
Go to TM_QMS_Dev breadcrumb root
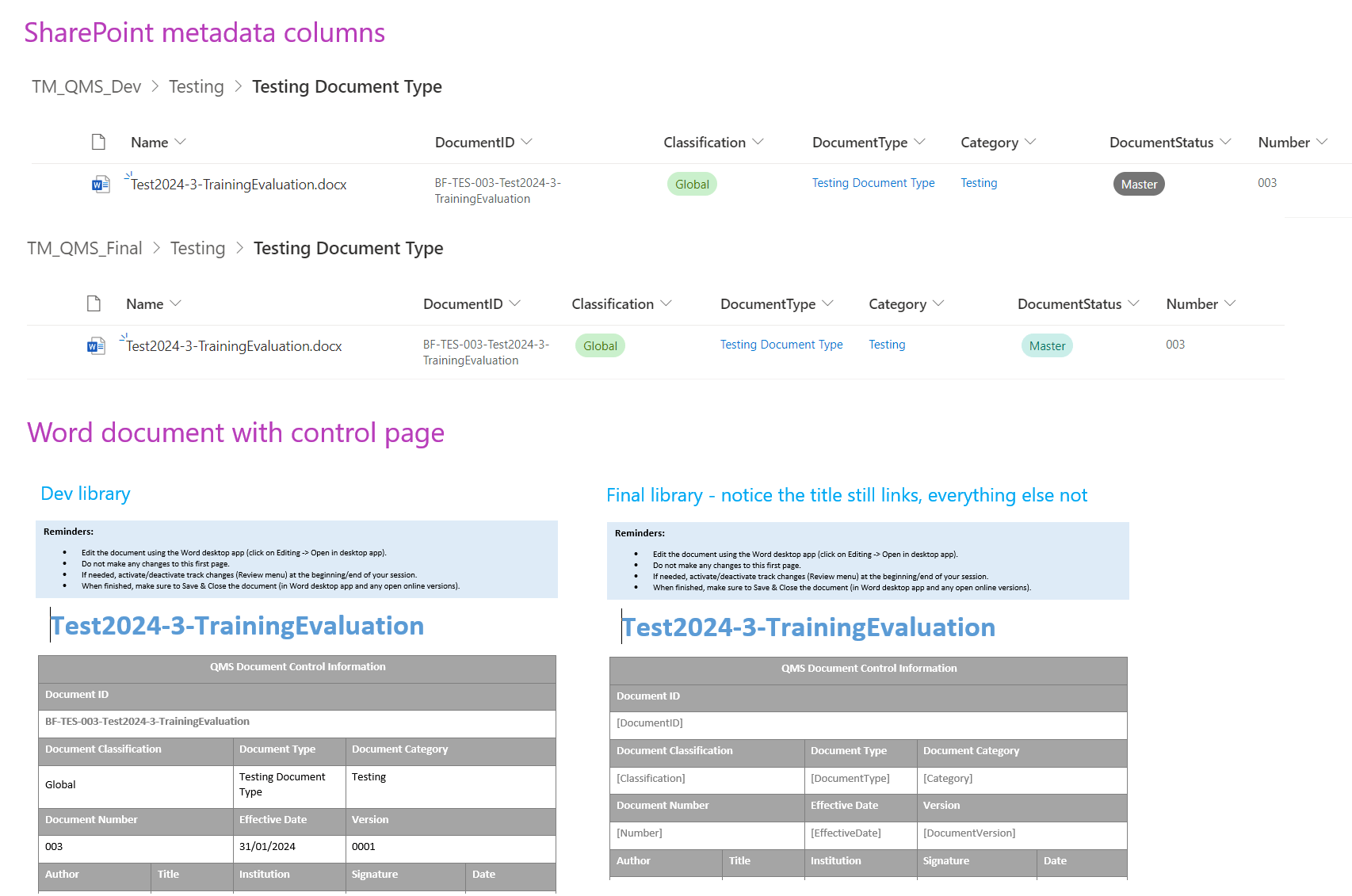(86, 86)
